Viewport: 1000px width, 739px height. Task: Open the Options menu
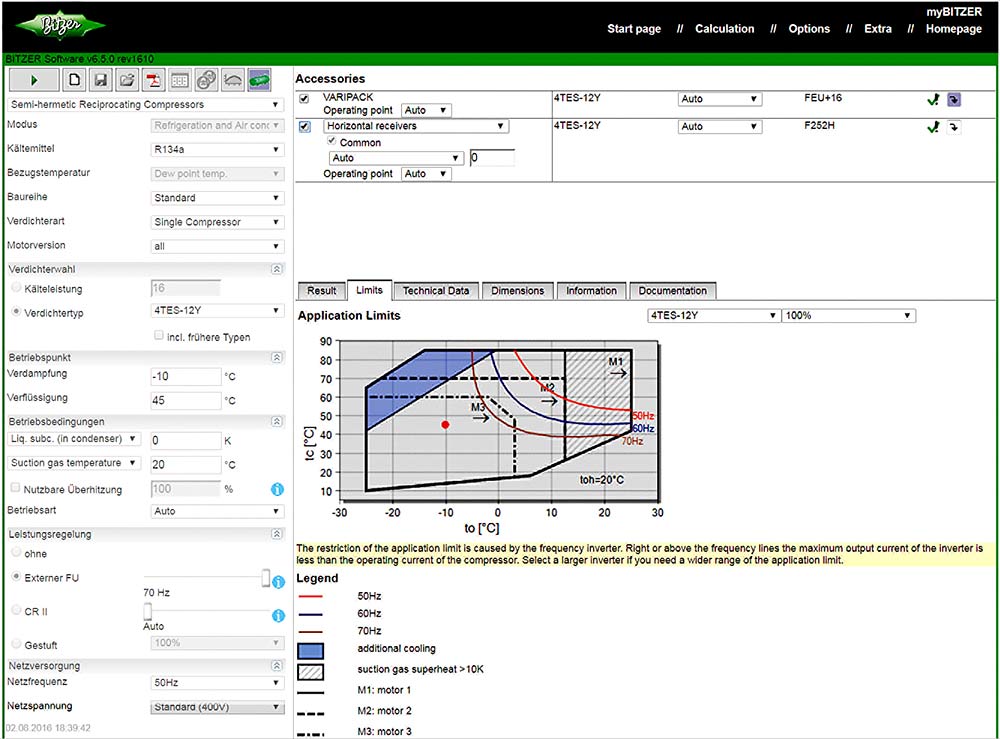(809, 29)
